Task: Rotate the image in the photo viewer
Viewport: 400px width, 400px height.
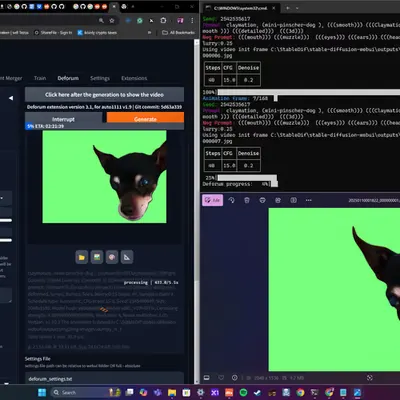Action: (x=231, y=200)
